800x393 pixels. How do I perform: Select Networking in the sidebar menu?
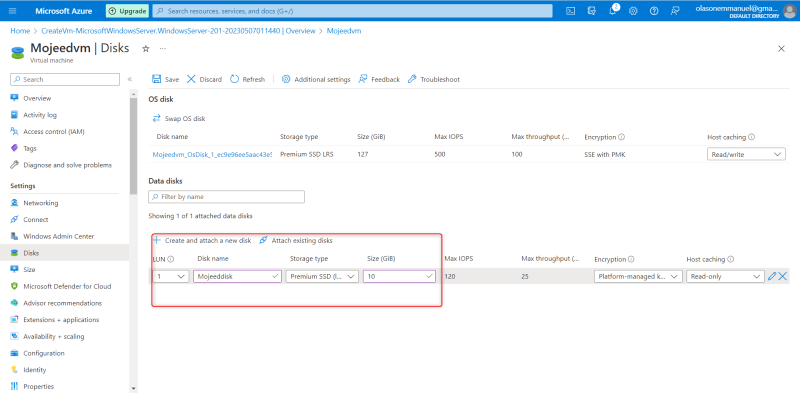40,203
